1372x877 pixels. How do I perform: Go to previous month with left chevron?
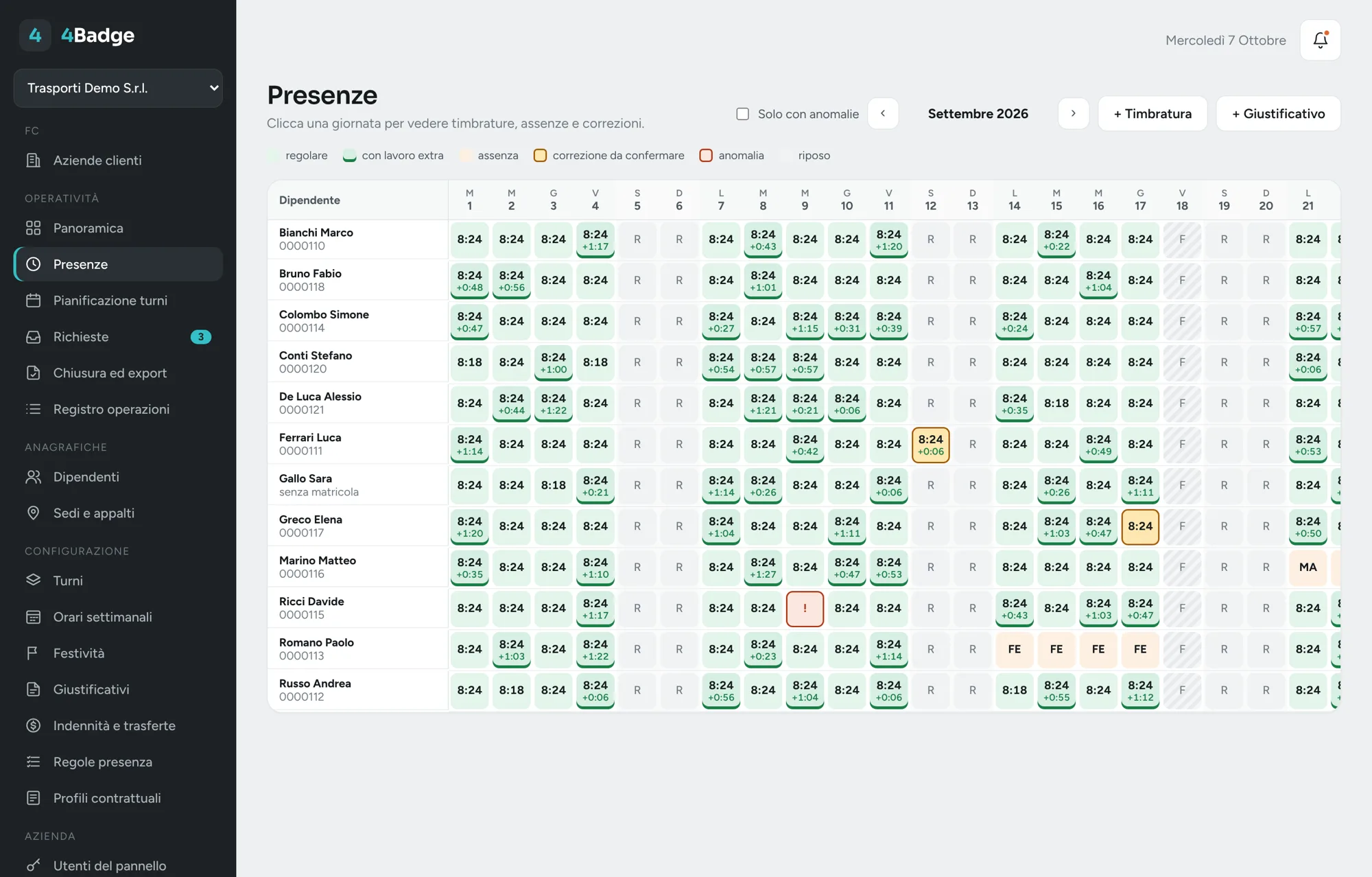883,113
